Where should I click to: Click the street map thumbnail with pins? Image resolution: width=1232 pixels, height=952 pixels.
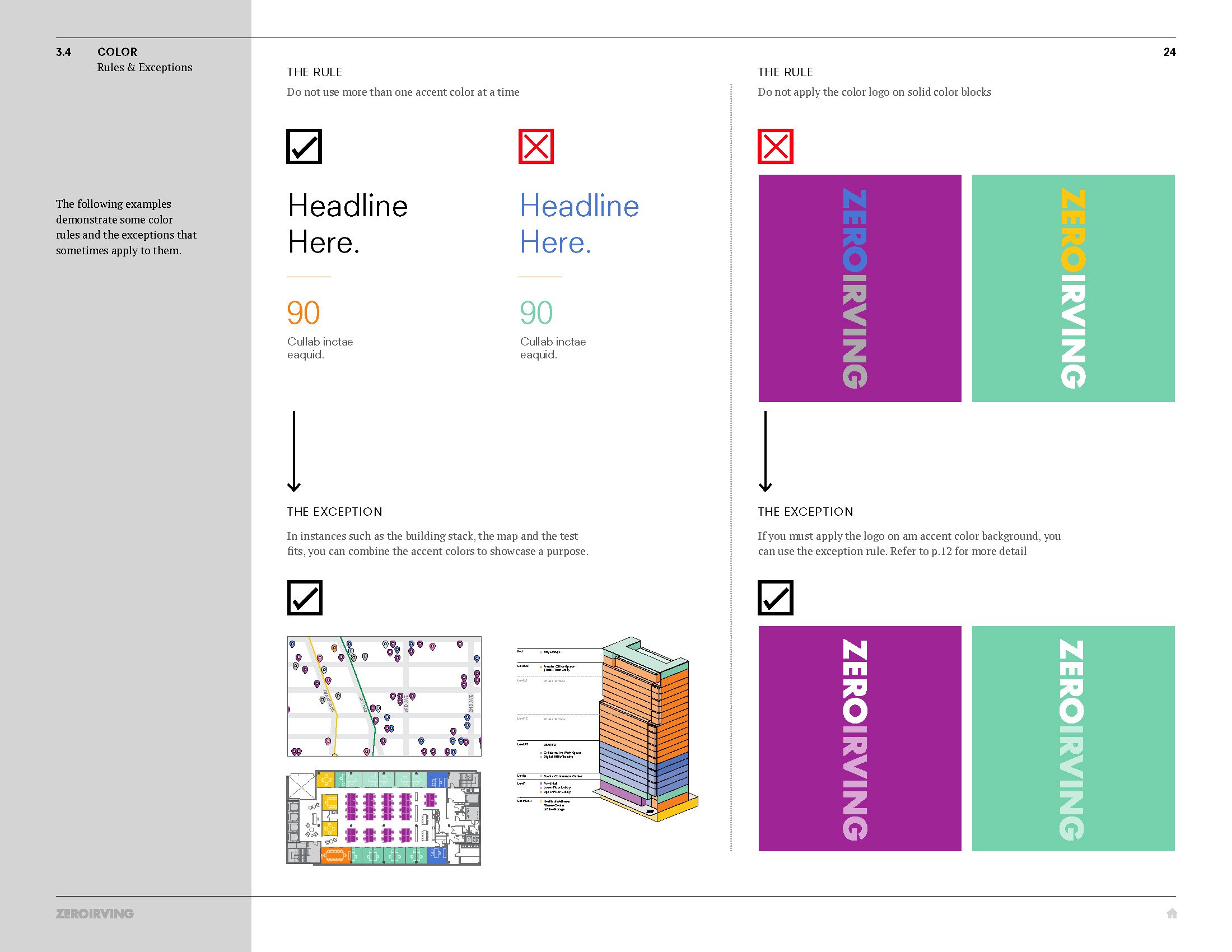tap(384, 696)
